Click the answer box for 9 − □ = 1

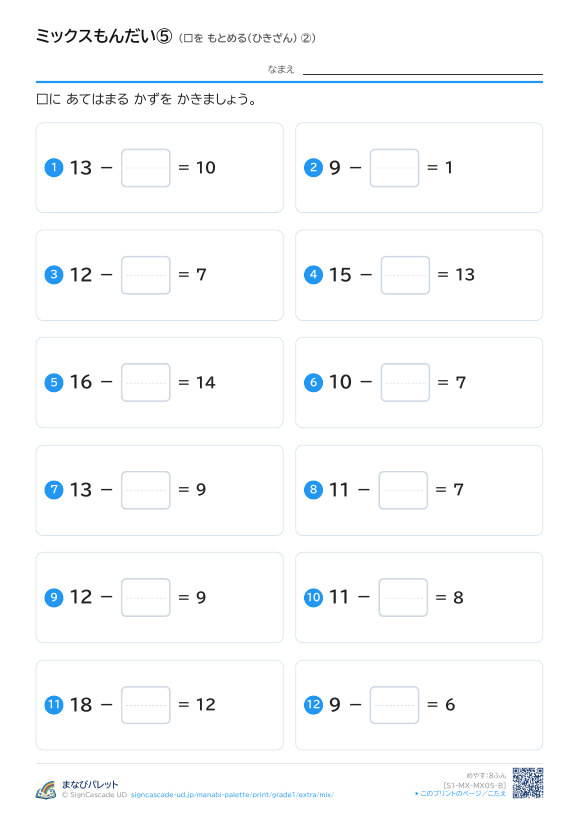[x=394, y=168]
